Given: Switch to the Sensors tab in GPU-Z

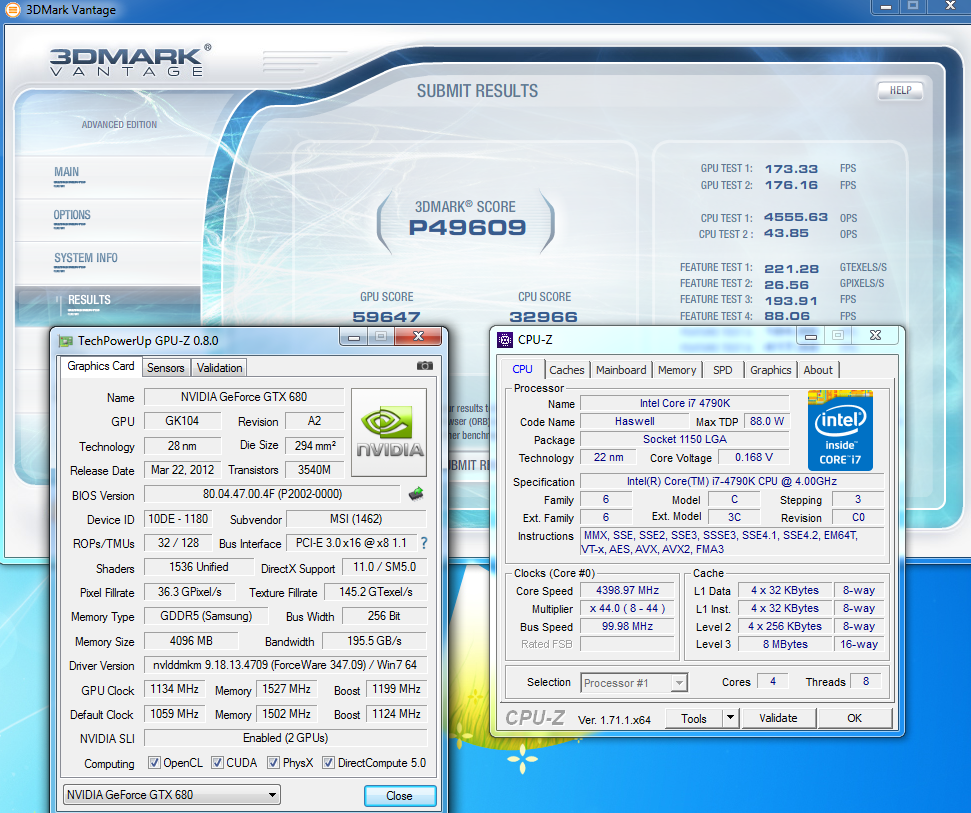Looking at the screenshot, I should pyautogui.click(x=166, y=368).
